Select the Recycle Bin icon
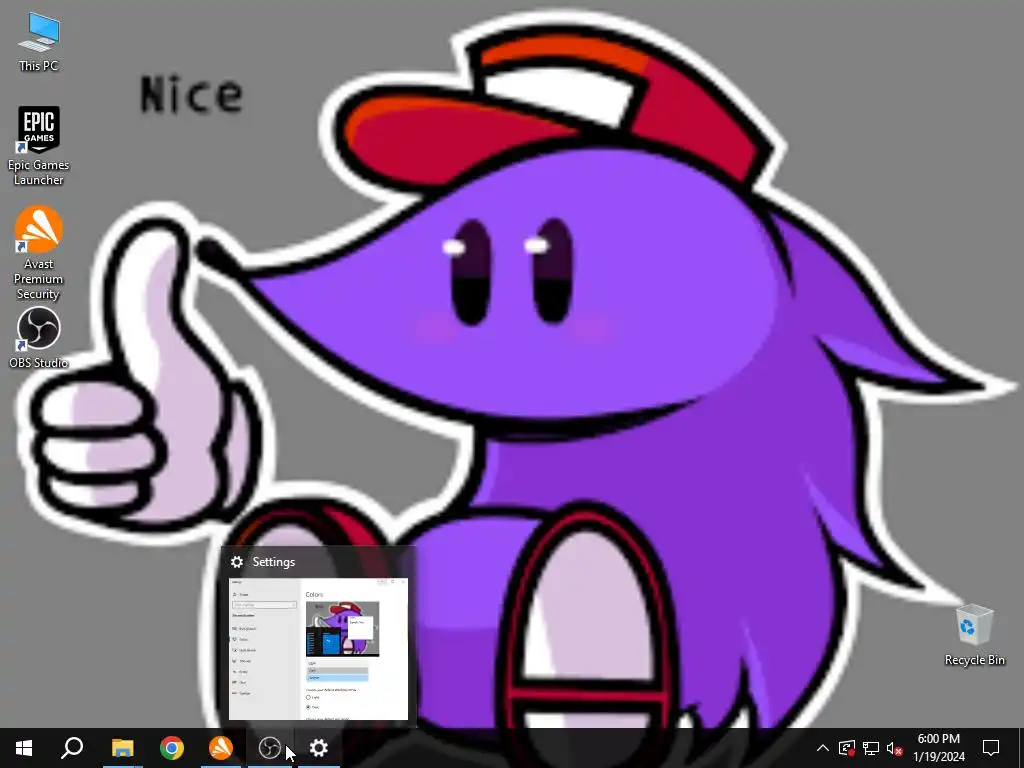 click(x=974, y=635)
